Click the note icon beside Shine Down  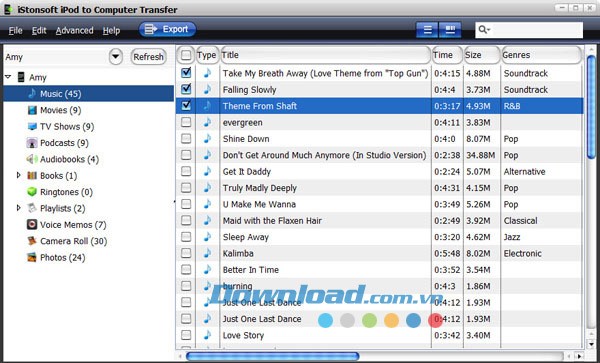point(207,138)
